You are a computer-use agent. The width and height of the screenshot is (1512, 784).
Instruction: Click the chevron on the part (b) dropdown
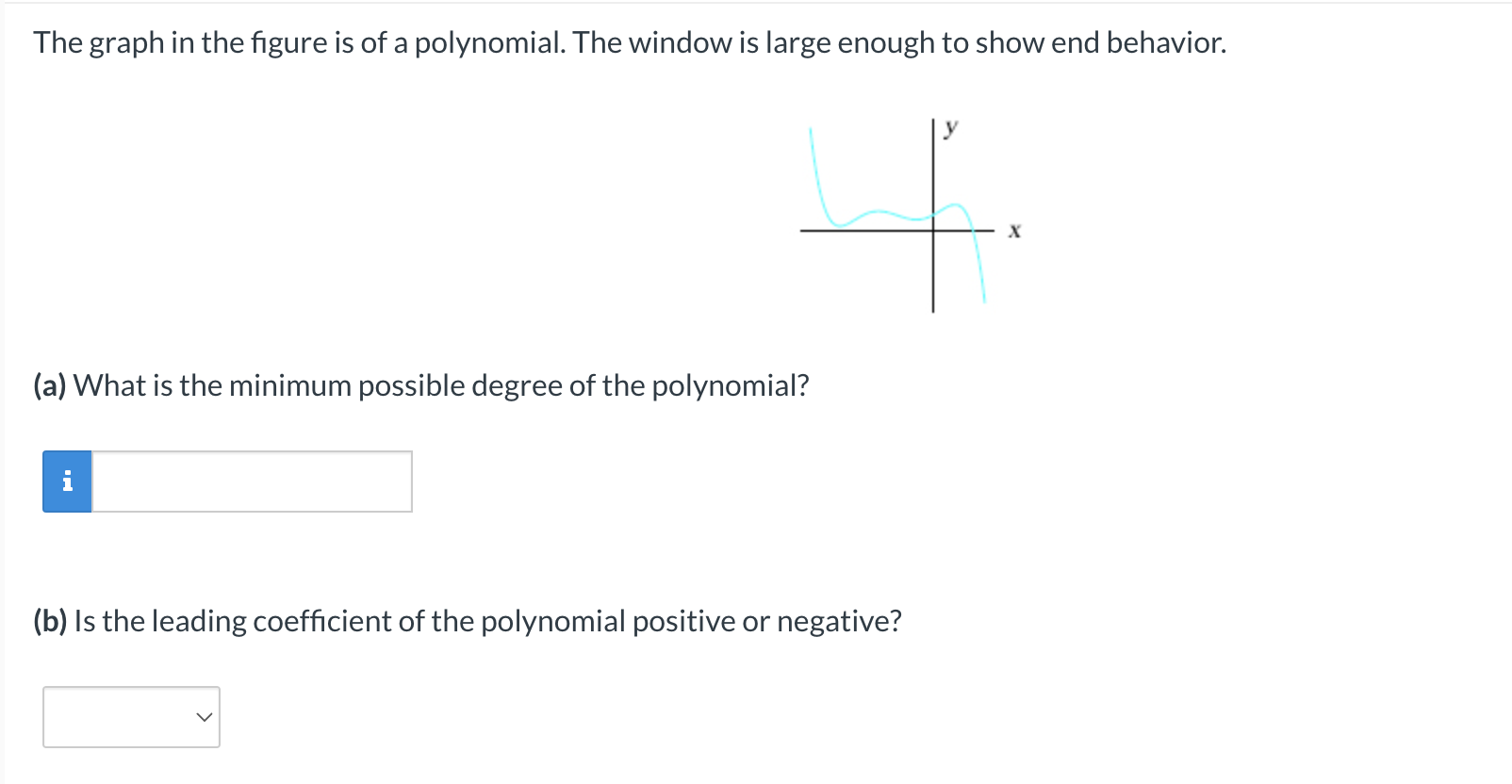(x=202, y=717)
